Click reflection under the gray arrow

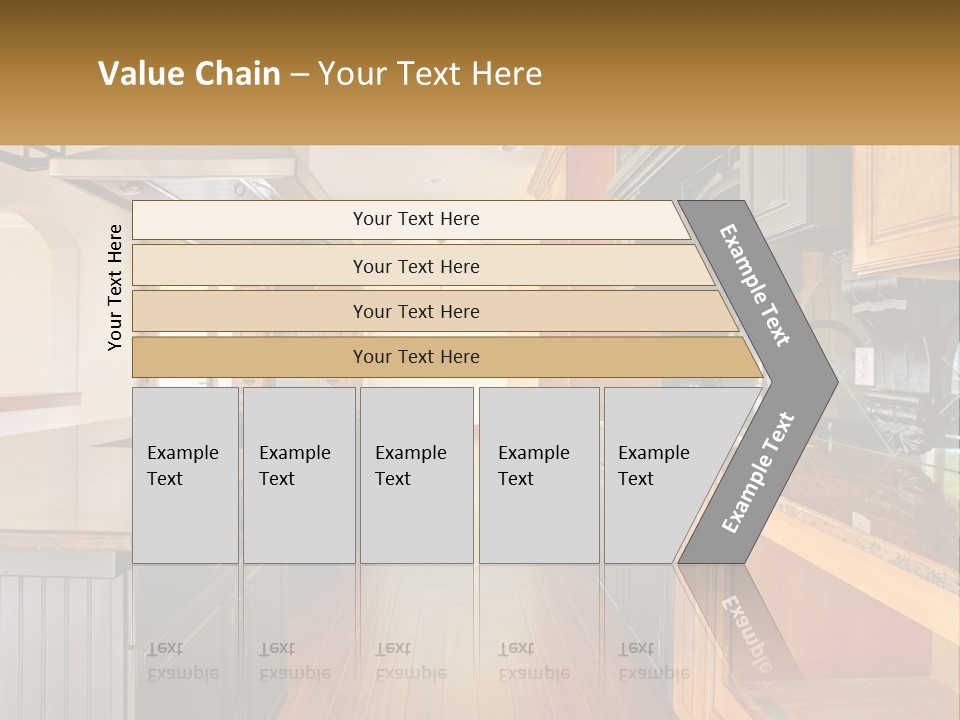click(x=746, y=631)
